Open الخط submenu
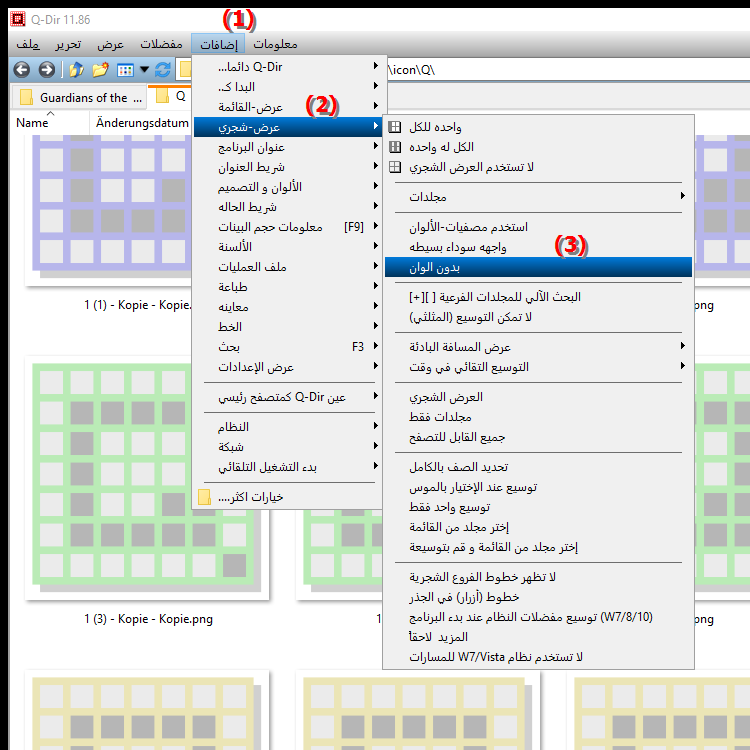The height and width of the screenshot is (750, 750). (288, 327)
